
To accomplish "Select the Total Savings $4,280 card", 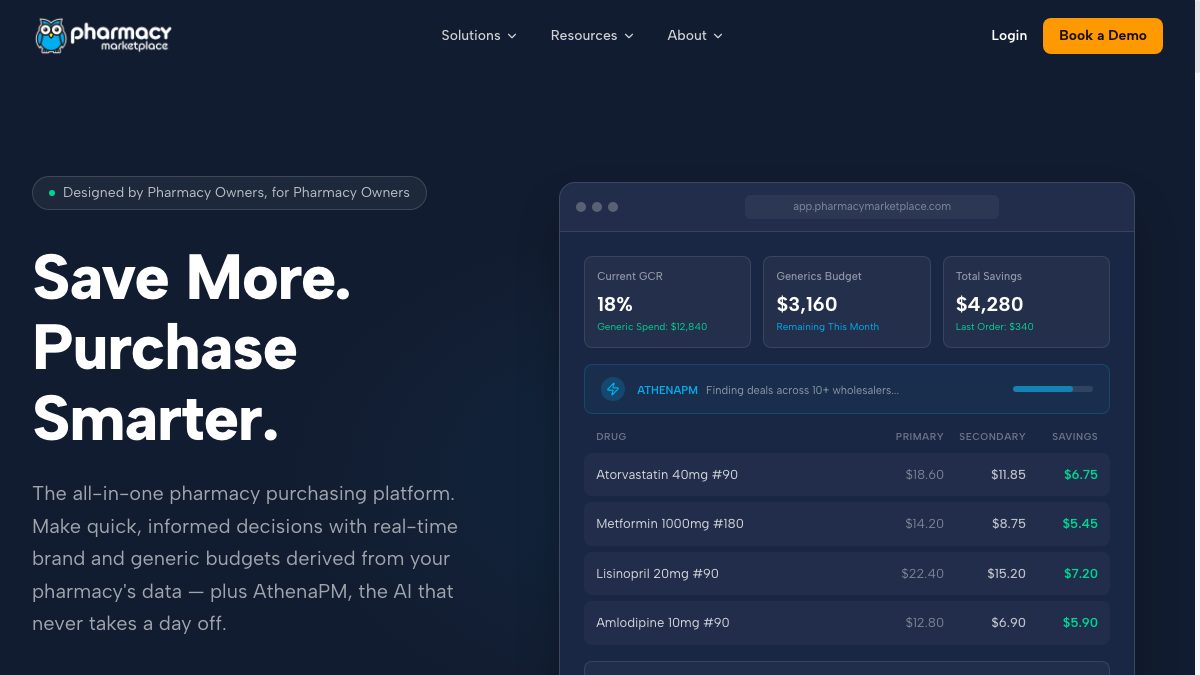I will click(1026, 302).
